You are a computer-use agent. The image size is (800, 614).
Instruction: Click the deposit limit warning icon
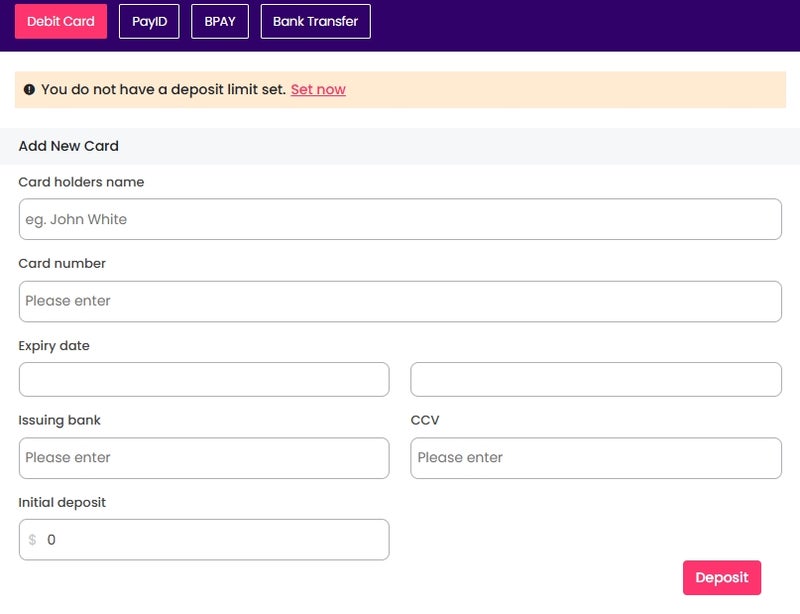[x=29, y=89]
